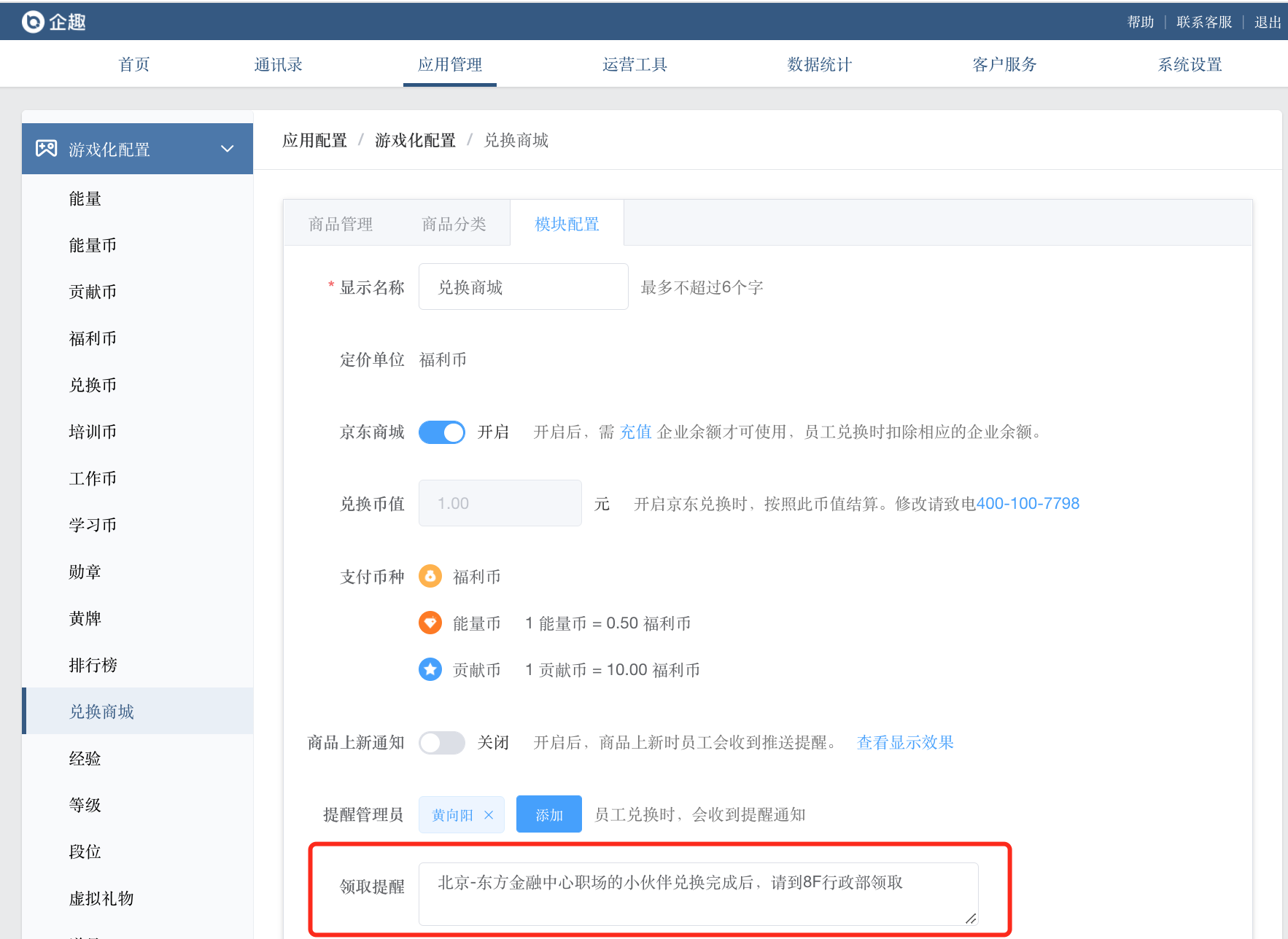The image size is (1288, 939).
Task: Open 系统设置 in top navigation
Action: 1190,64
